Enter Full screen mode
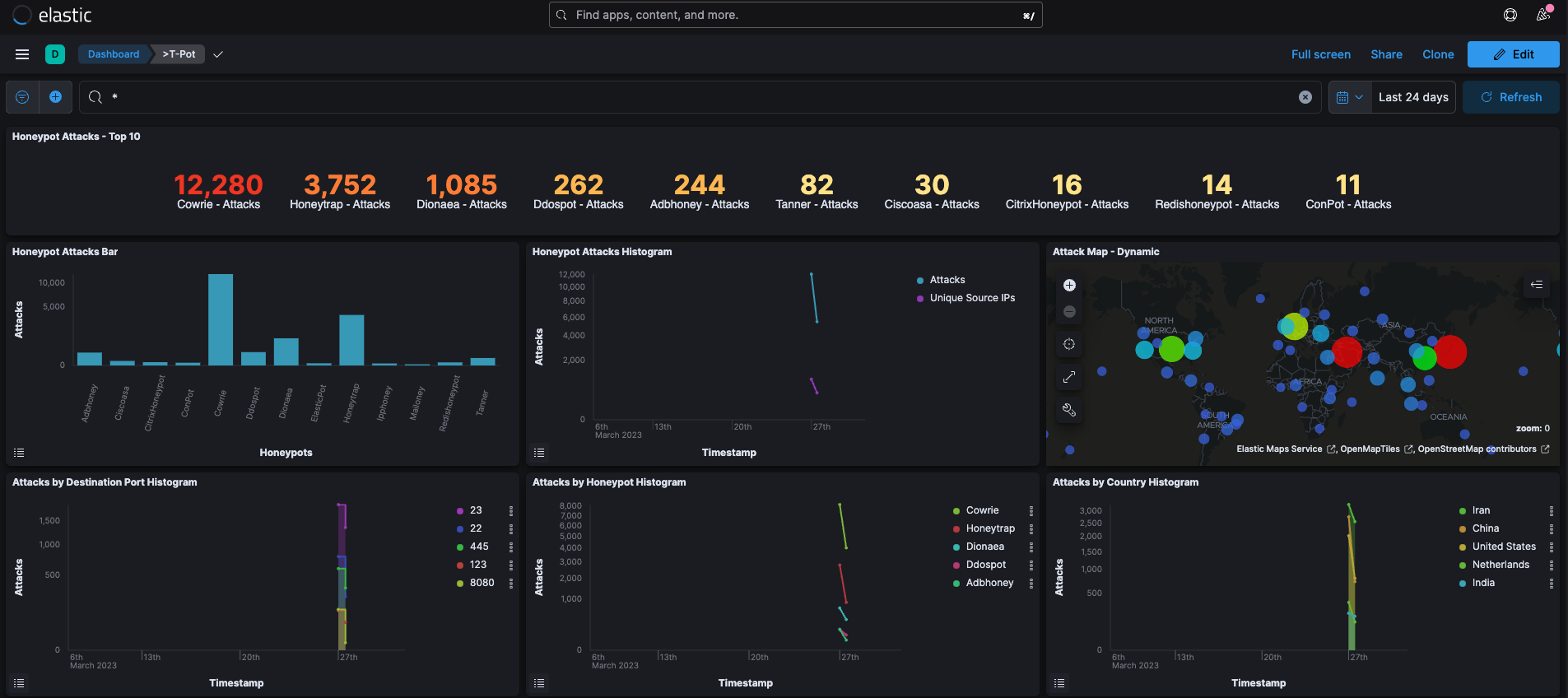Viewport: 1568px width, 698px height. pyautogui.click(x=1320, y=54)
